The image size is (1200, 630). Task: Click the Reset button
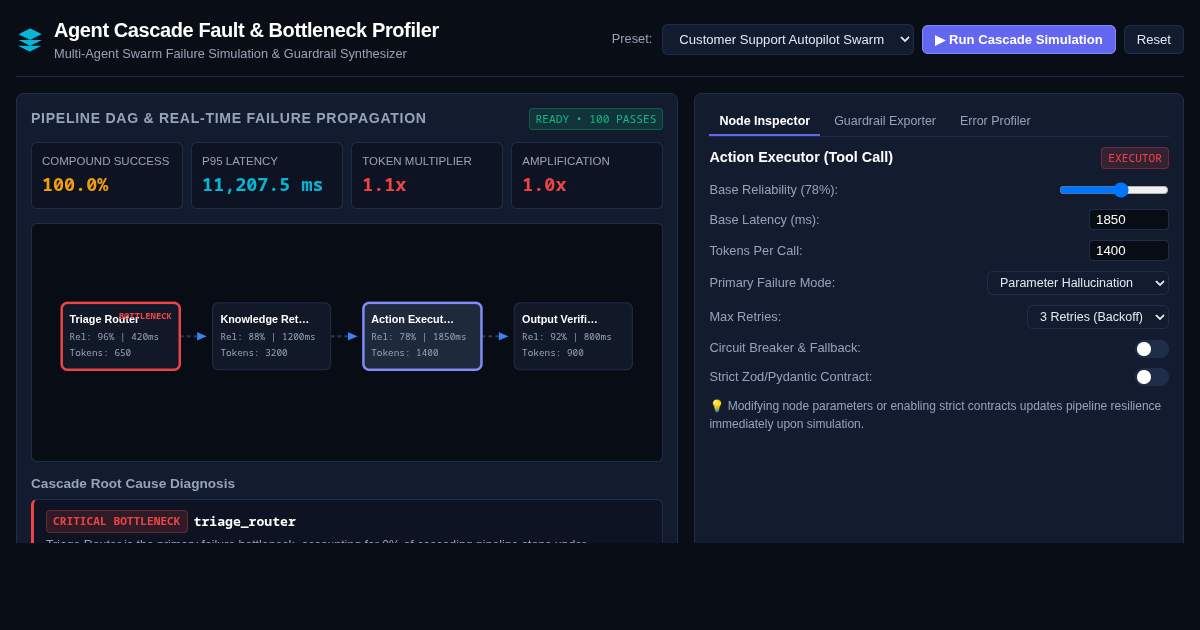pos(1154,40)
